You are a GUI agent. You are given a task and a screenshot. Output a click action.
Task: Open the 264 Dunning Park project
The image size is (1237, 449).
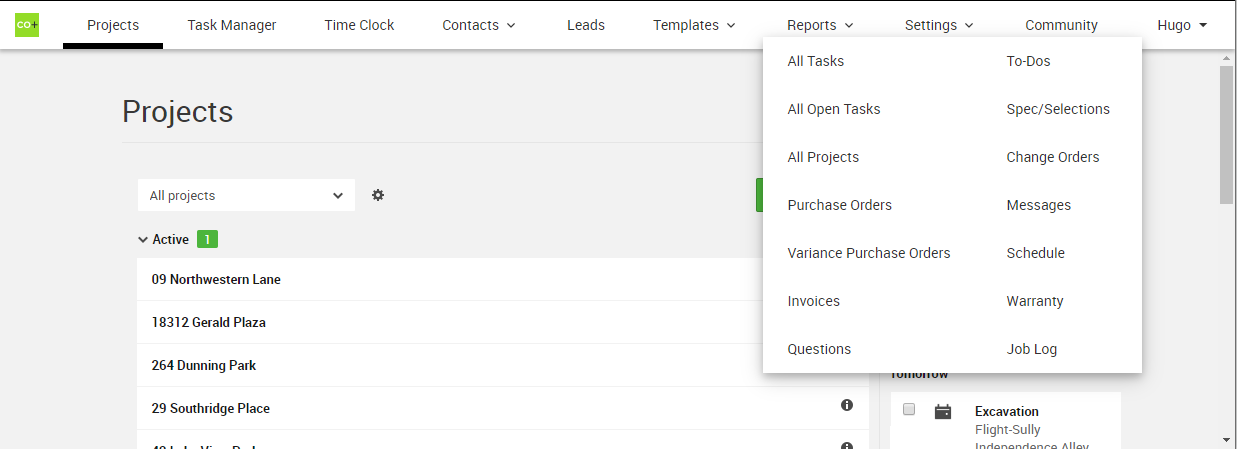[204, 366]
